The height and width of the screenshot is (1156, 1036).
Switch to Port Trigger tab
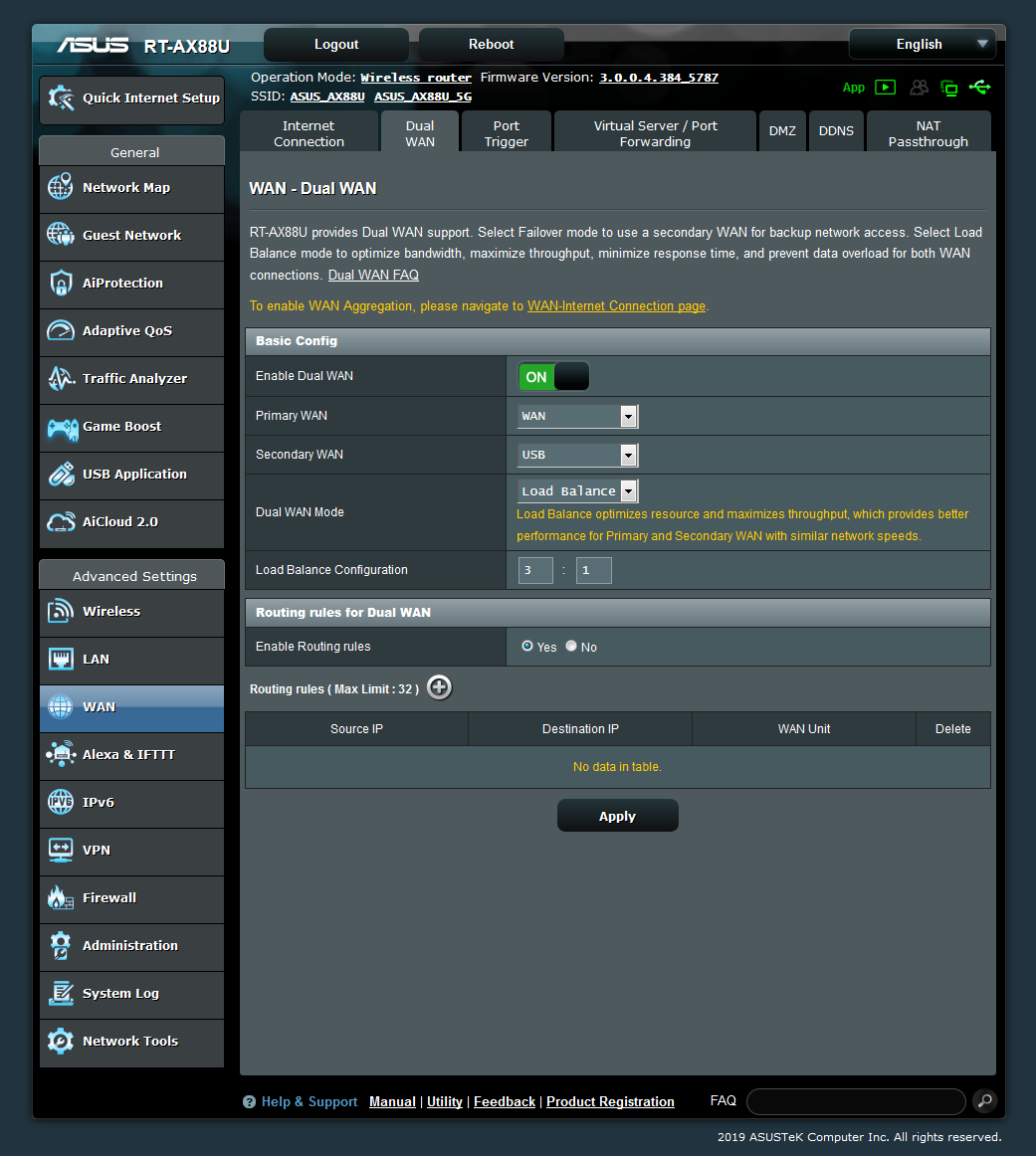pyautogui.click(x=507, y=133)
